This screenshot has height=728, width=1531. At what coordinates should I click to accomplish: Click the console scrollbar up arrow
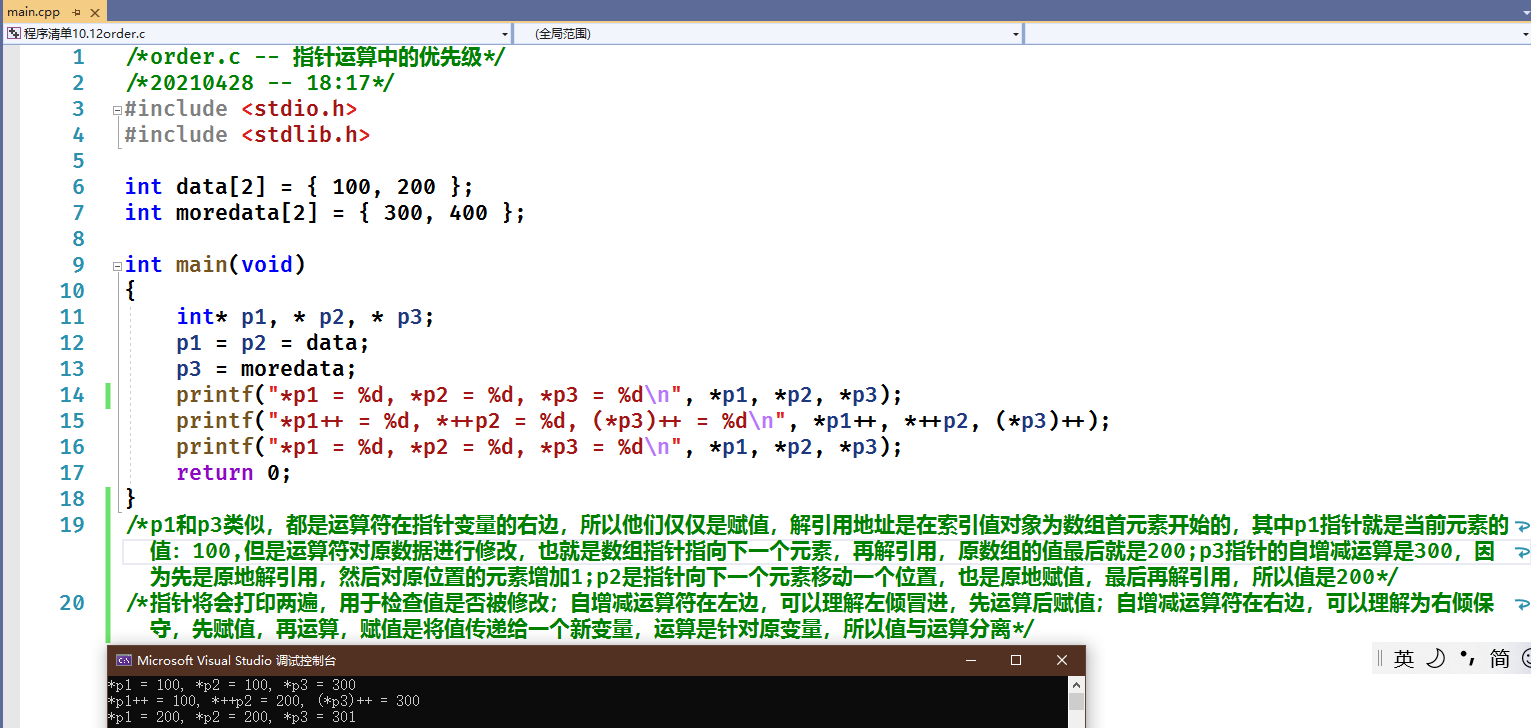click(x=1076, y=685)
